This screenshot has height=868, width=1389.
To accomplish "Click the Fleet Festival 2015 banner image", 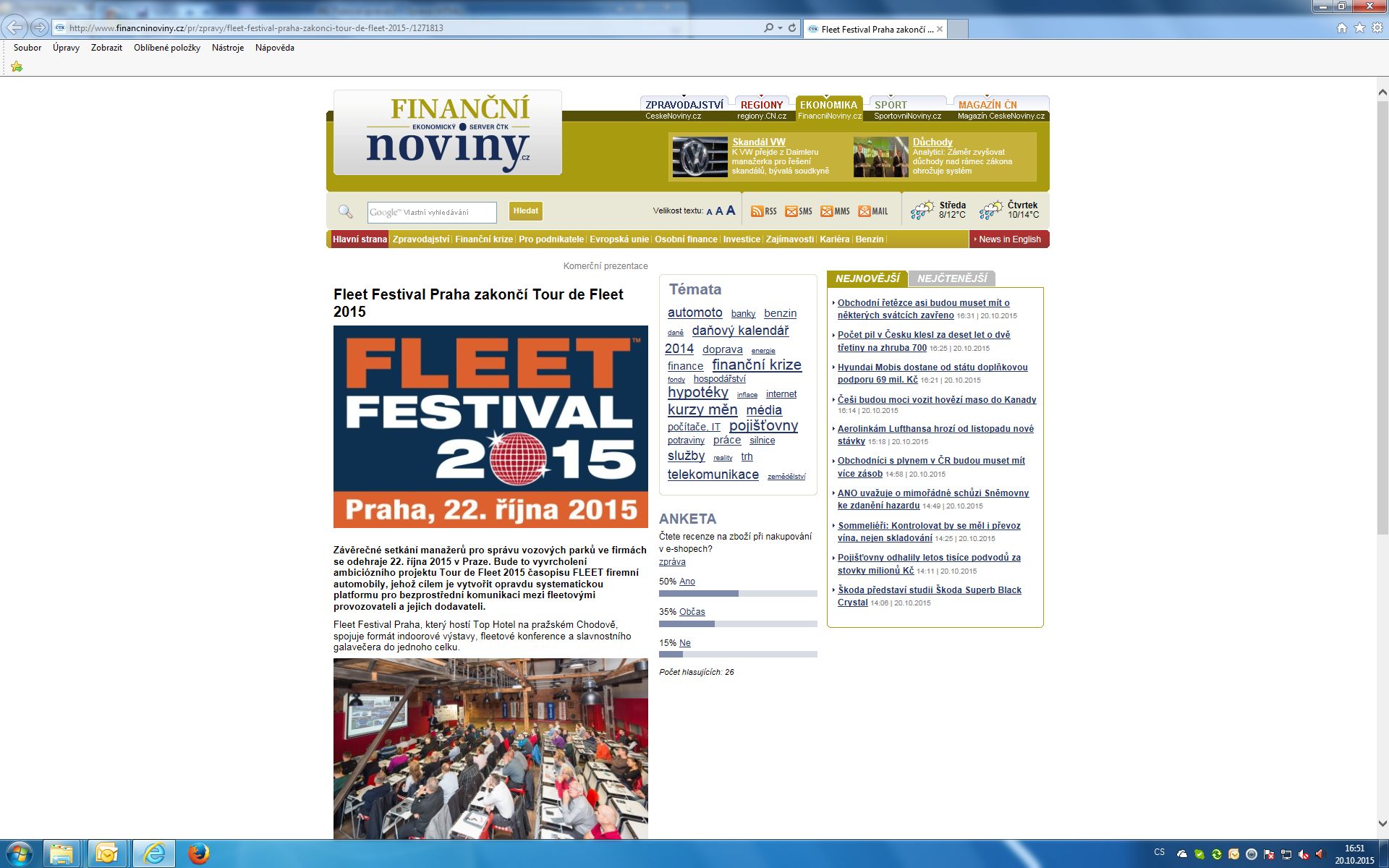I will click(490, 427).
